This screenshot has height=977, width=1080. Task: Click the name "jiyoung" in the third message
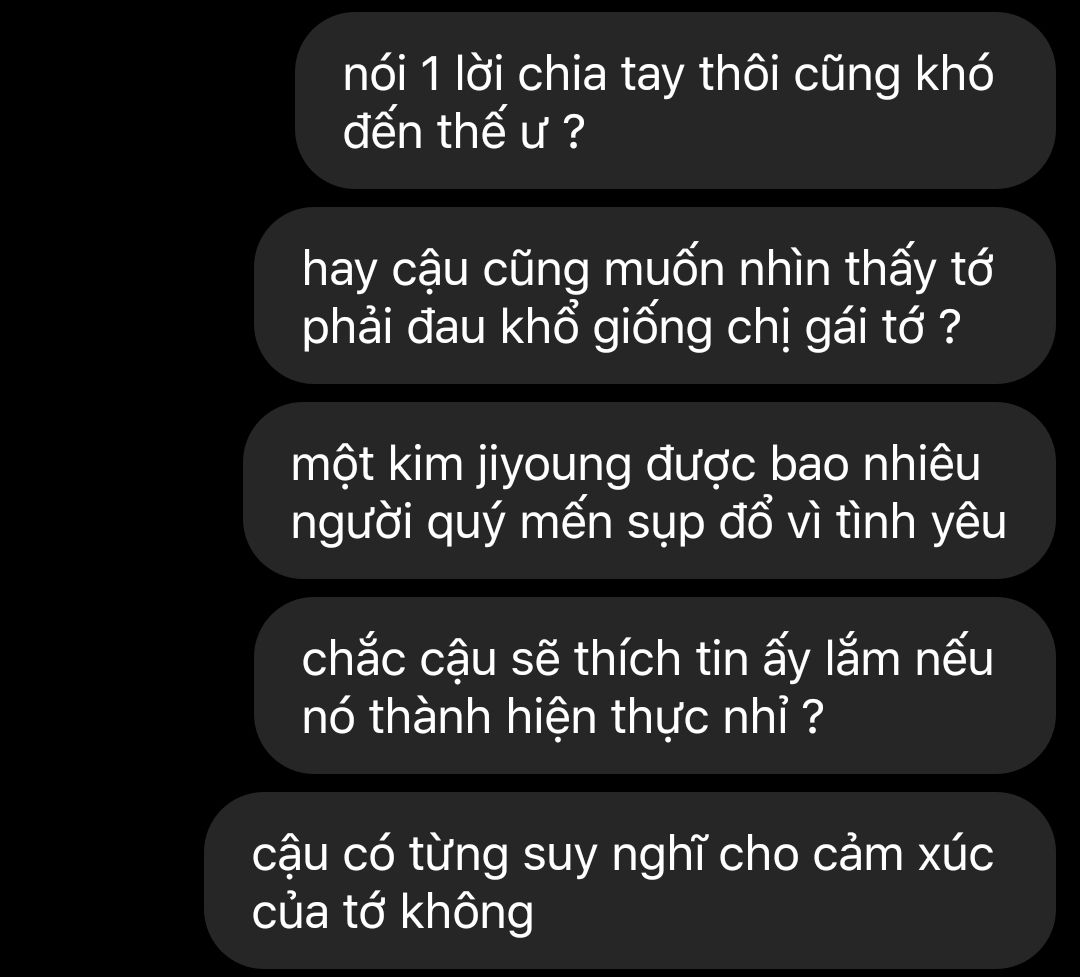point(554,464)
